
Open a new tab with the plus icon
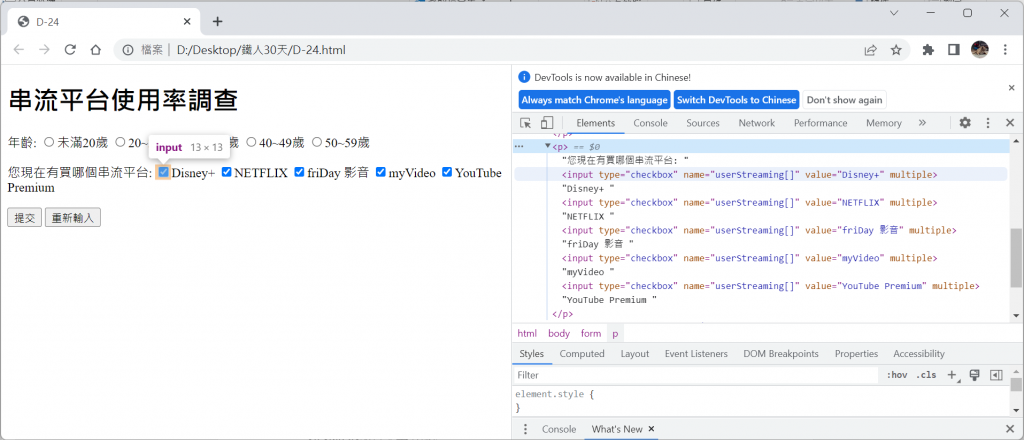point(217,22)
